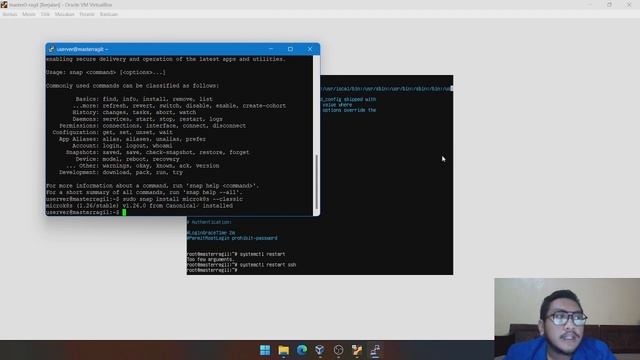Maximize the PuTTY terminal window
Image resolution: width=640 pixels, height=360 pixels.
click(x=290, y=49)
